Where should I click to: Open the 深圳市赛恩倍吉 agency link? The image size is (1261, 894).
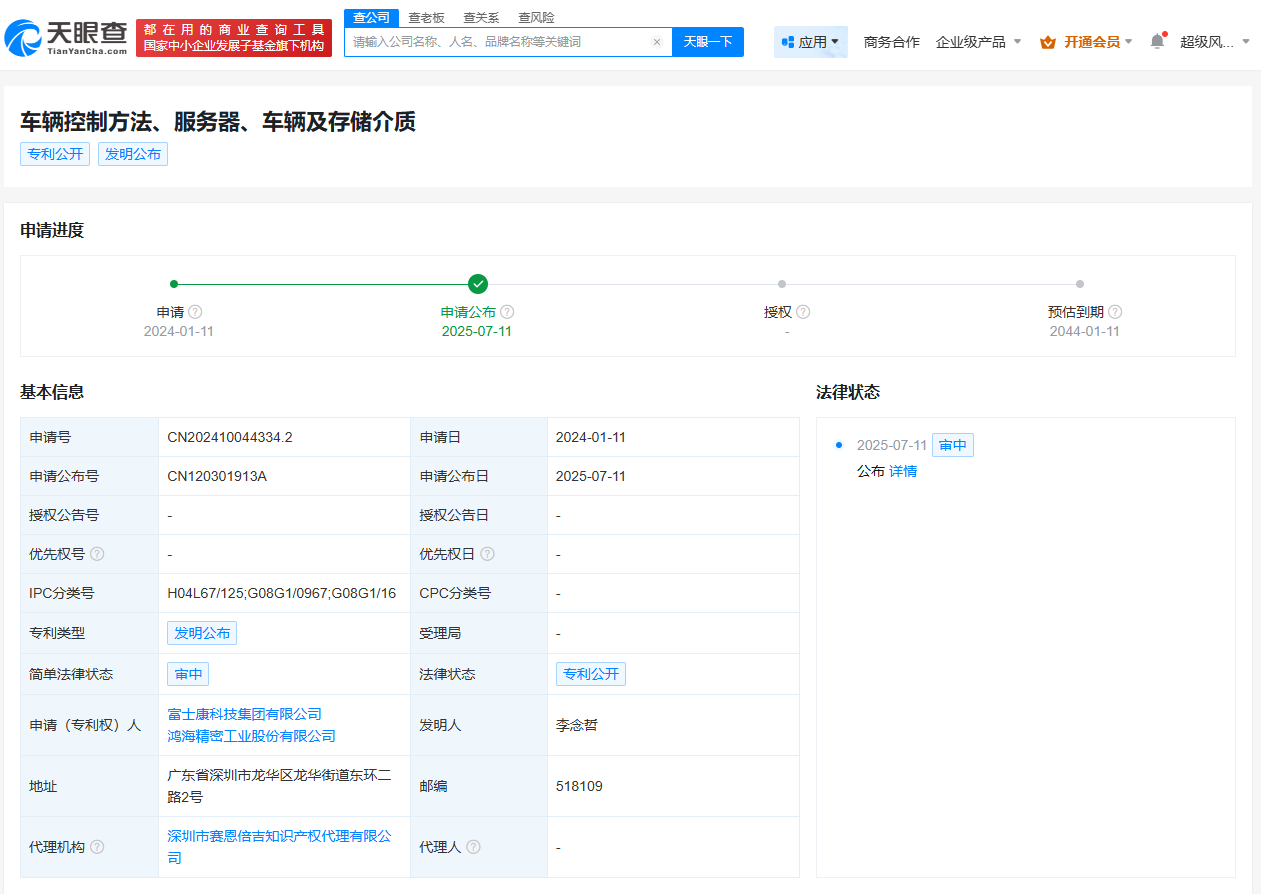pyautogui.click(x=279, y=847)
